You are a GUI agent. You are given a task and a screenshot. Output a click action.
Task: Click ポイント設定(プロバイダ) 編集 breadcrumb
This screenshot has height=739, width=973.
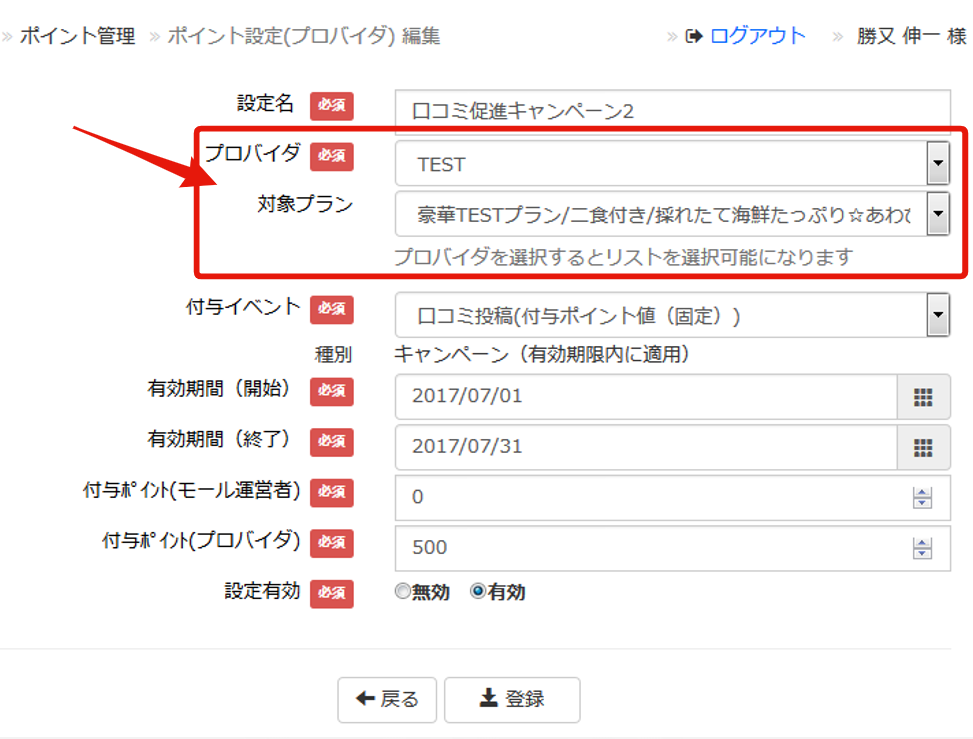(304, 36)
